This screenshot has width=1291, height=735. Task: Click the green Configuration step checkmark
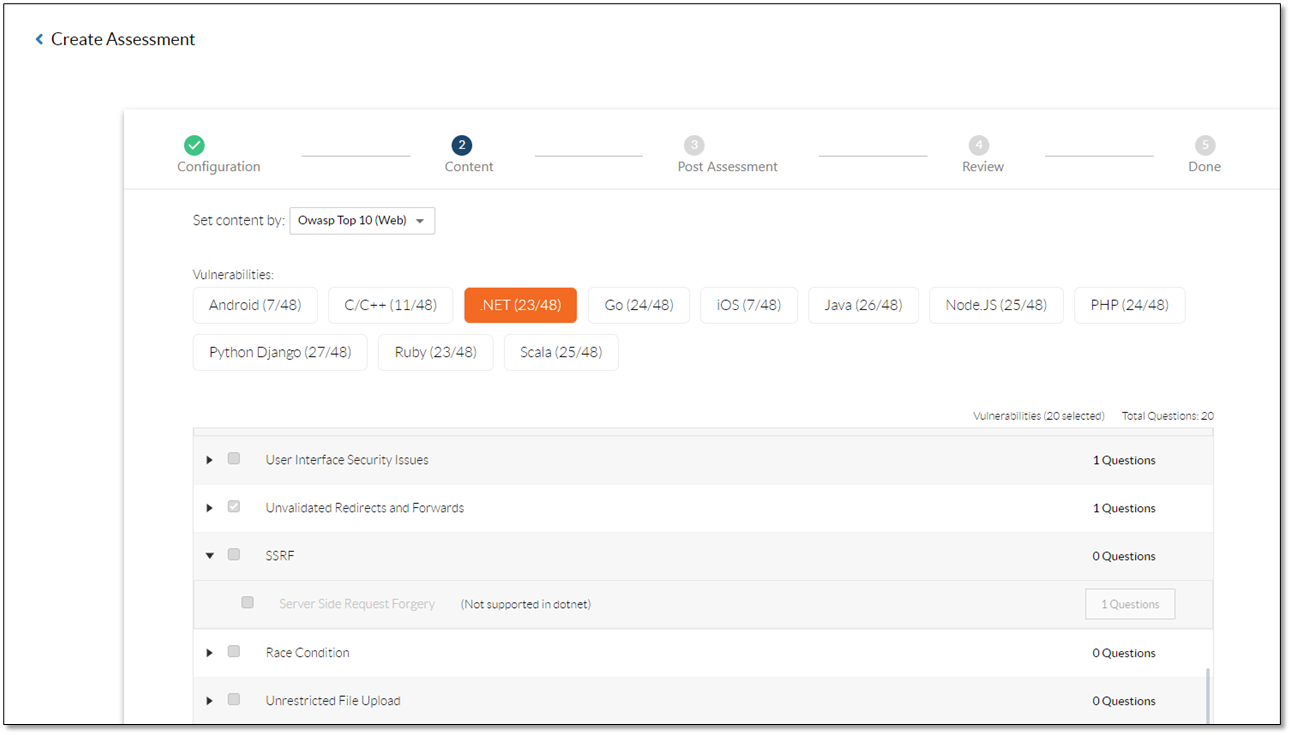pos(195,145)
